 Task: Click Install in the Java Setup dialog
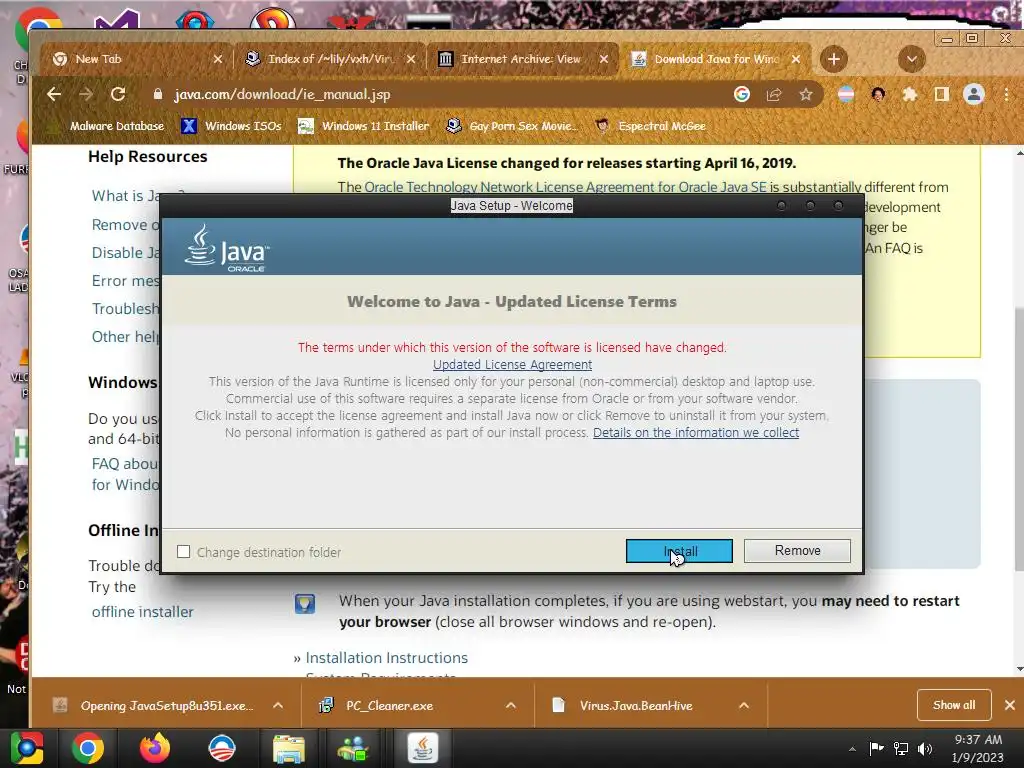coord(679,551)
